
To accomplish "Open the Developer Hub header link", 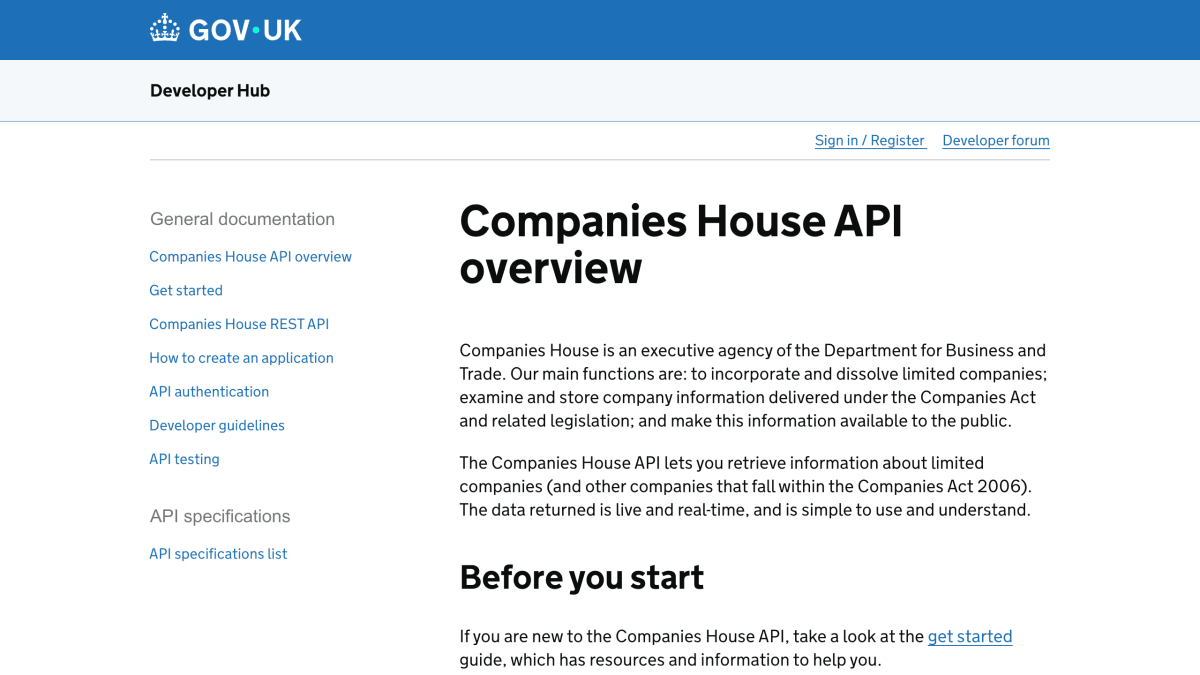I will pos(210,91).
